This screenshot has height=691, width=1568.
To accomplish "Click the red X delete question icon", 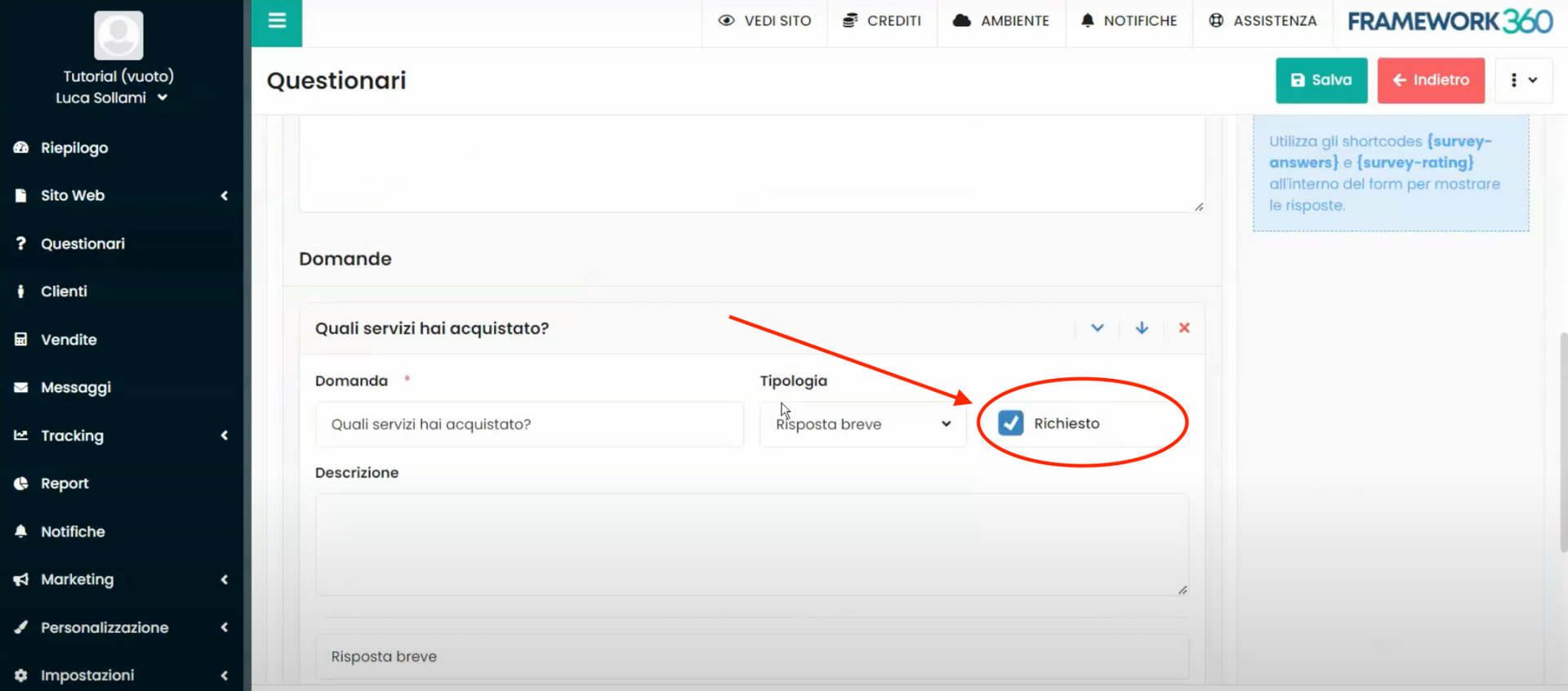I will 1183,328.
